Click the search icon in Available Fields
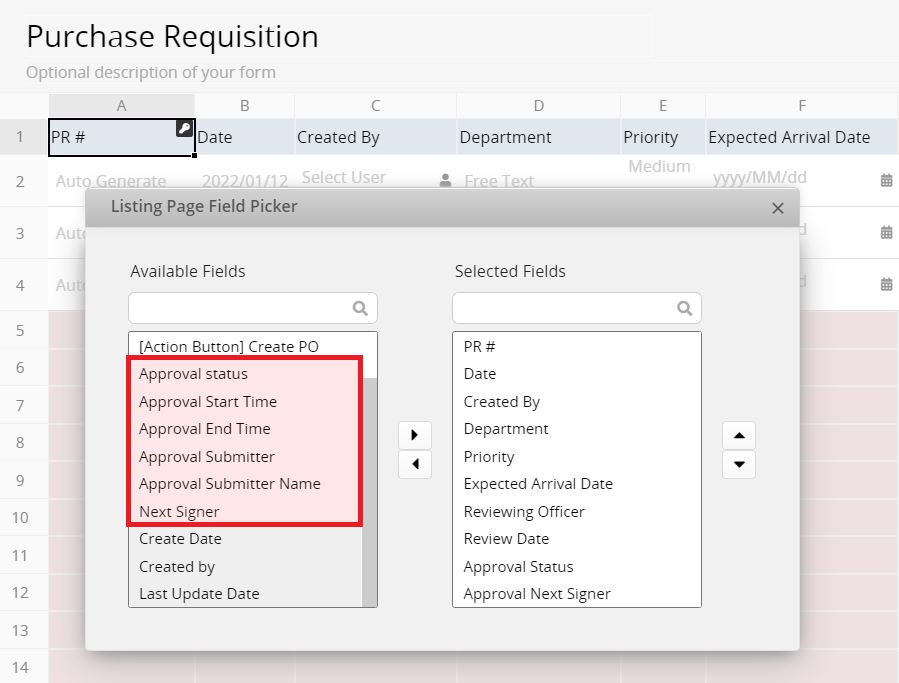The width and height of the screenshot is (899, 683). [x=360, y=308]
